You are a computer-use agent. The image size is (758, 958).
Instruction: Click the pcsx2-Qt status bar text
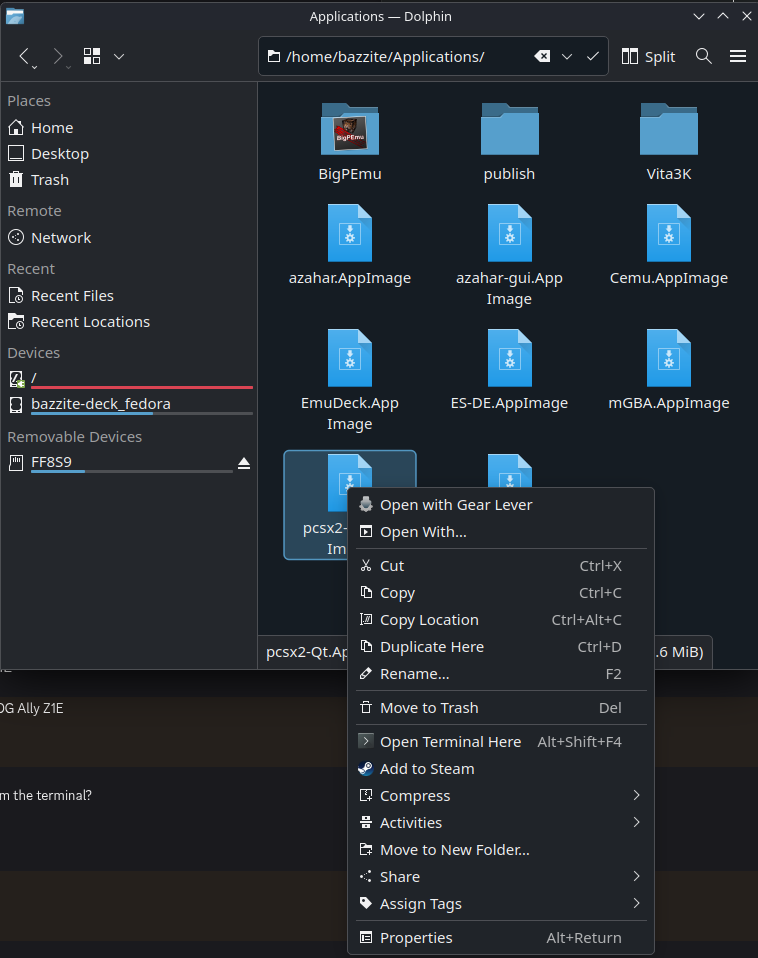(307, 652)
